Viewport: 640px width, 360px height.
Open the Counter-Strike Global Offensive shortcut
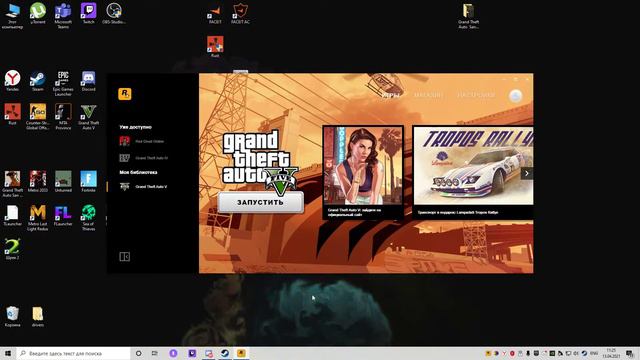tap(38, 117)
